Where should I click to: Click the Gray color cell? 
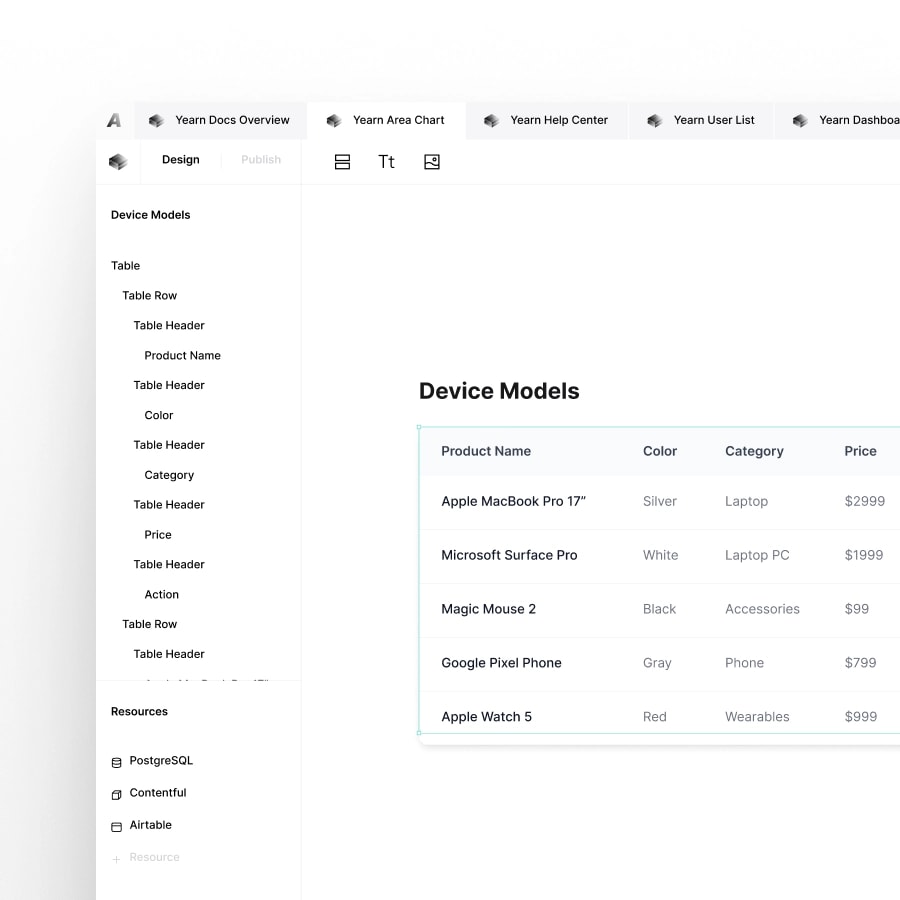tap(657, 663)
